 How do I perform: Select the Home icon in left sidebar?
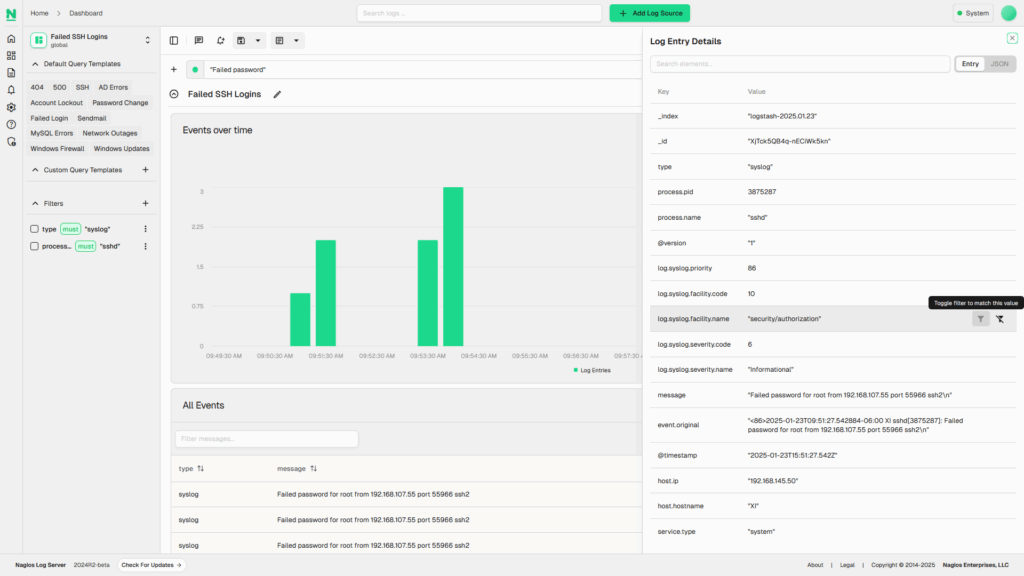coord(11,41)
